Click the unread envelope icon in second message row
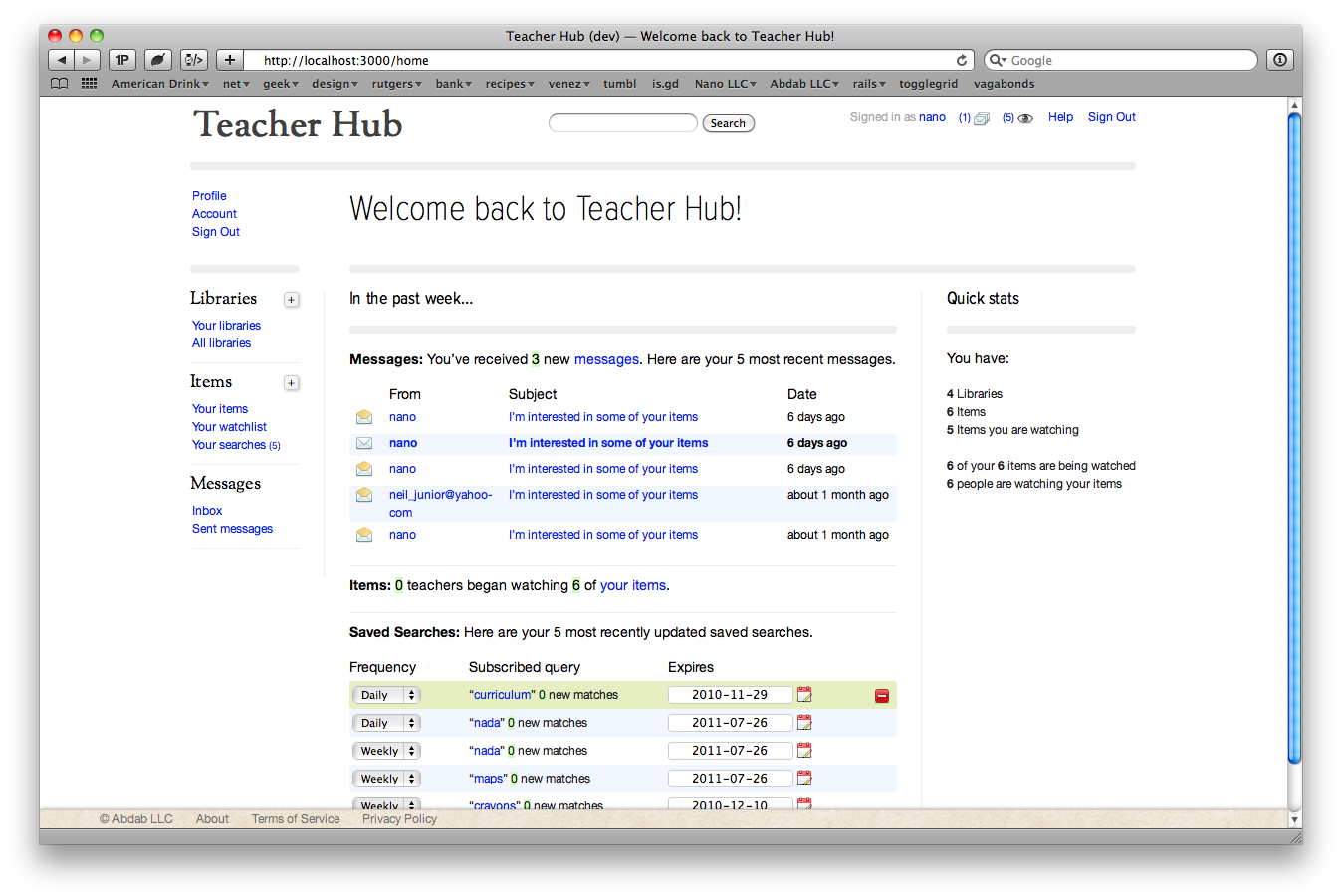This screenshot has width=1342, height=896. (364, 443)
